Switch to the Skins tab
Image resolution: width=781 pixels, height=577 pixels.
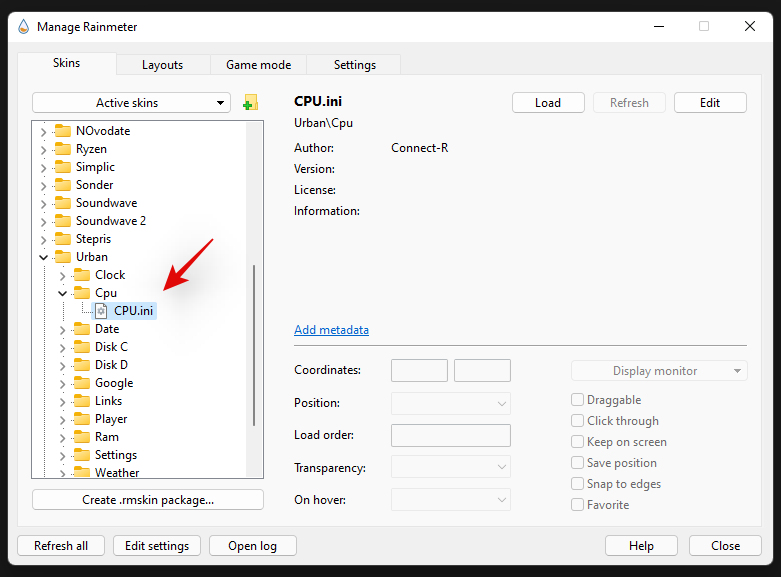[67, 63]
